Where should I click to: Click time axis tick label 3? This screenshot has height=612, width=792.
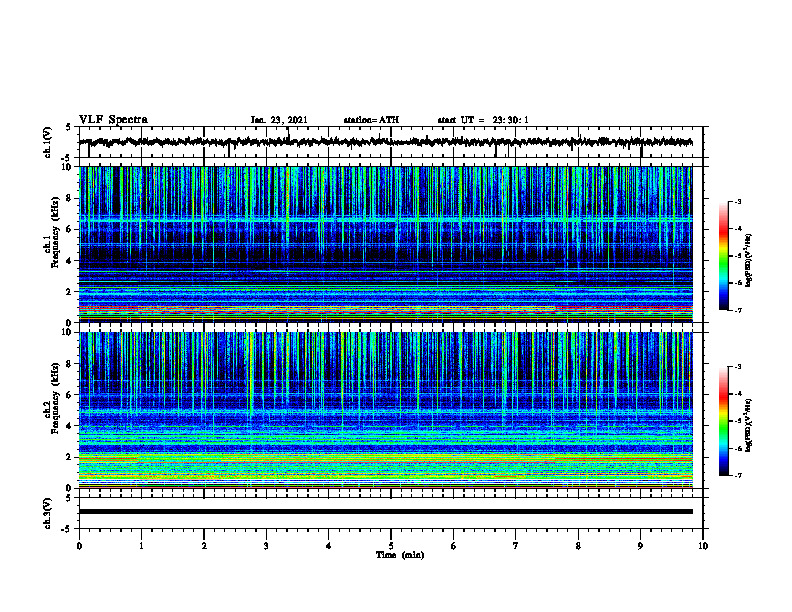point(266,546)
